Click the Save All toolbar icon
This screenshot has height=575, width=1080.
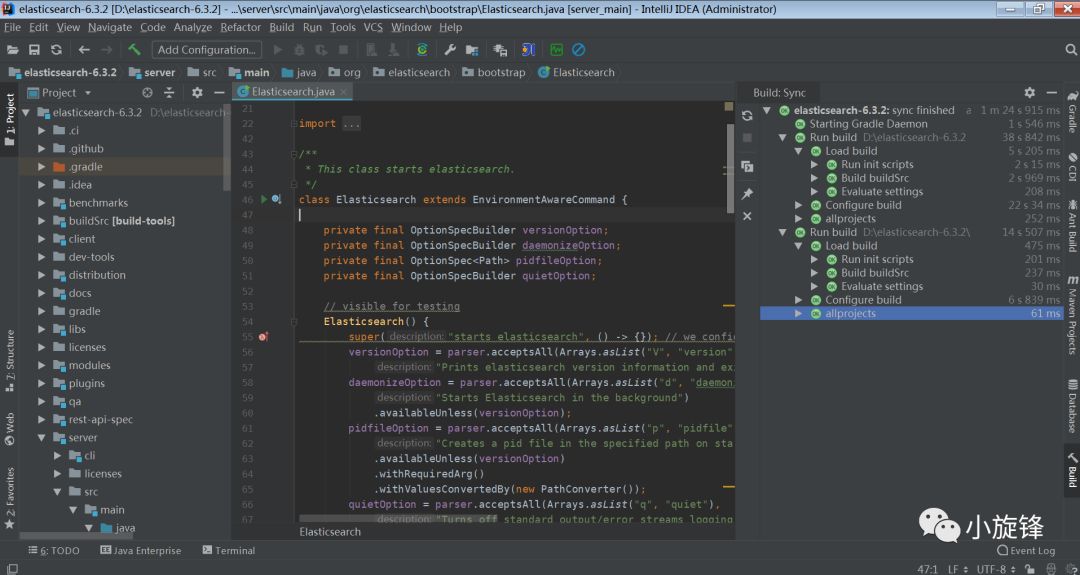pyautogui.click(x=34, y=49)
